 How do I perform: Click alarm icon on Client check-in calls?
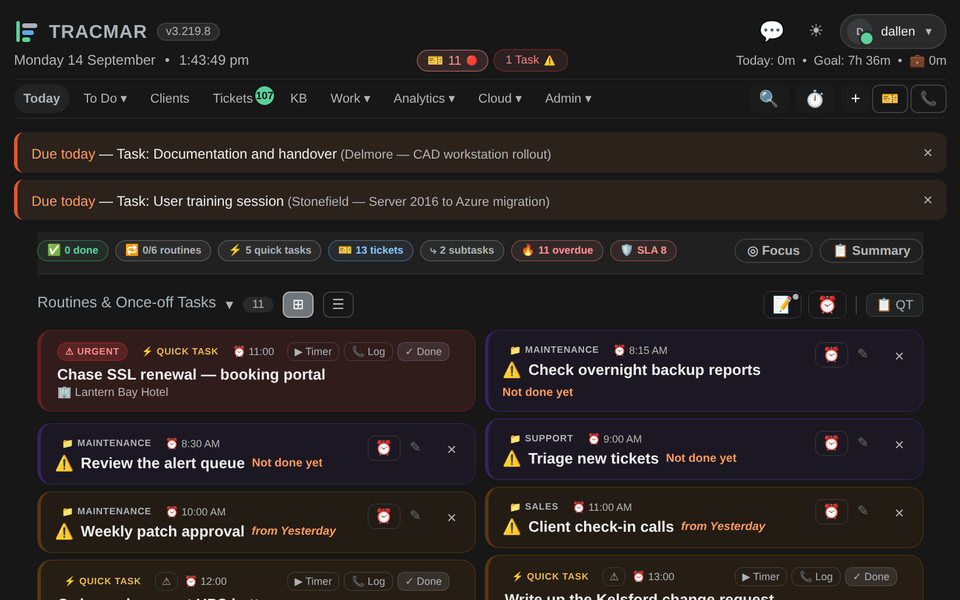pyautogui.click(x=831, y=511)
